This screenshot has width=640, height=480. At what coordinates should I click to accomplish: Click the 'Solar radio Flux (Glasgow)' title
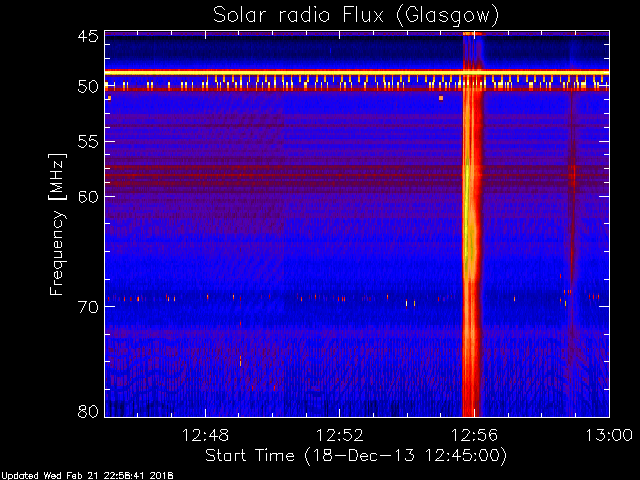pyautogui.click(x=355, y=15)
